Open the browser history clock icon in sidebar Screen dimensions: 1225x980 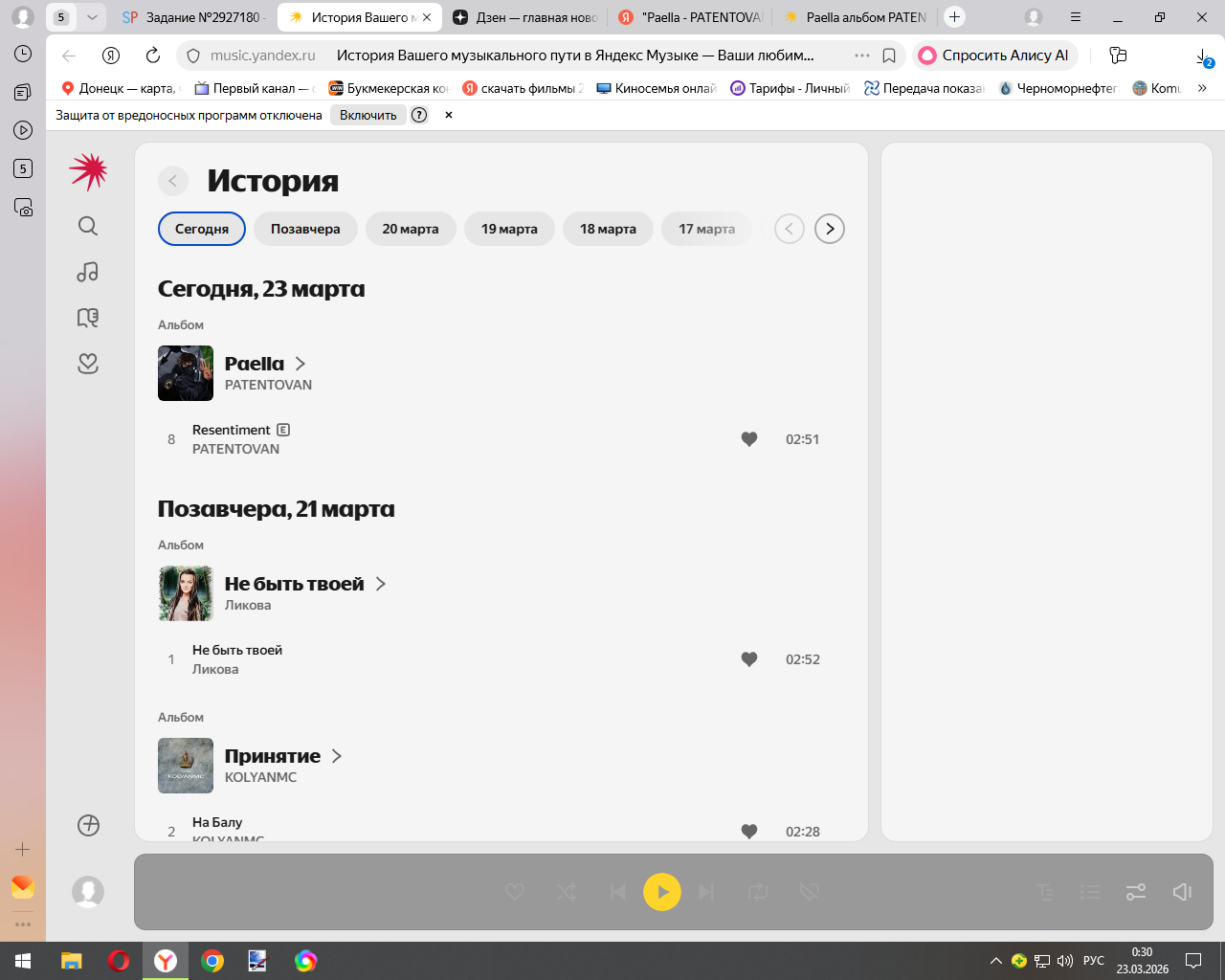pyautogui.click(x=23, y=54)
